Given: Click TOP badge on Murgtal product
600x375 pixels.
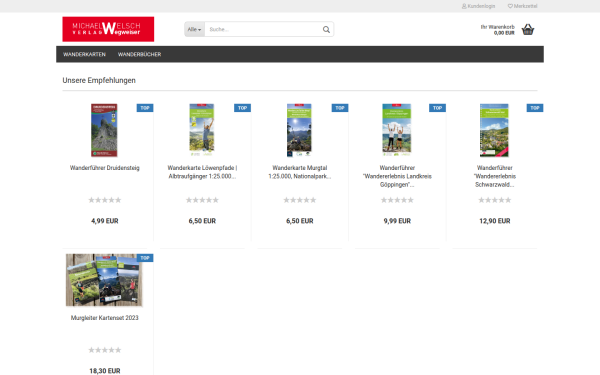Looking at the screenshot, I should tap(340, 108).
